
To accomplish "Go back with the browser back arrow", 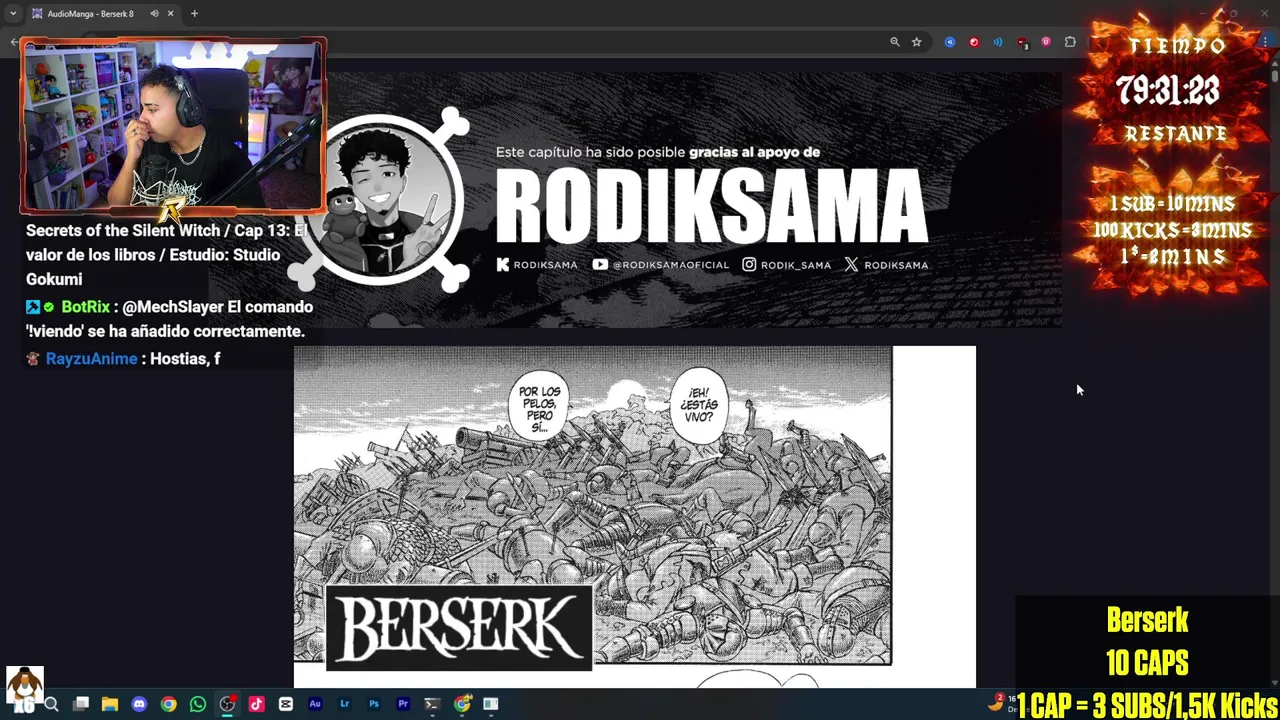I will (x=13, y=42).
